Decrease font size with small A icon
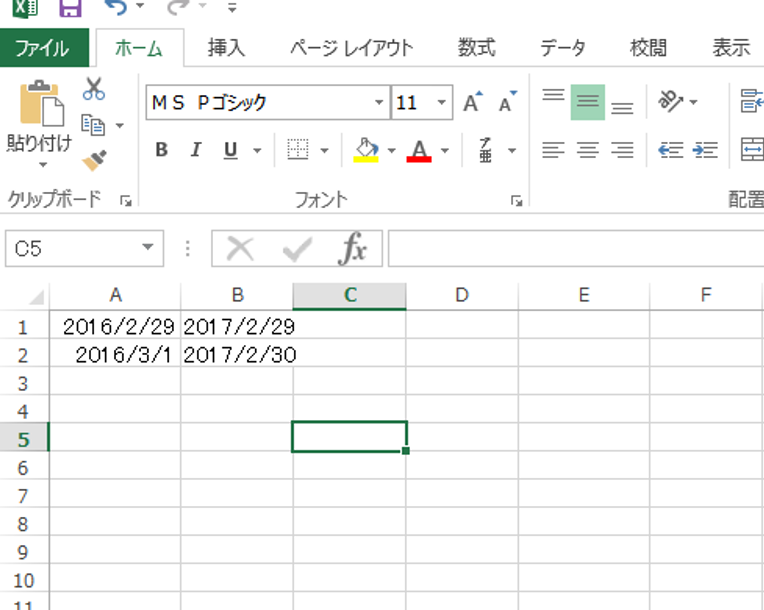The width and height of the screenshot is (764, 610). (507, 101)
